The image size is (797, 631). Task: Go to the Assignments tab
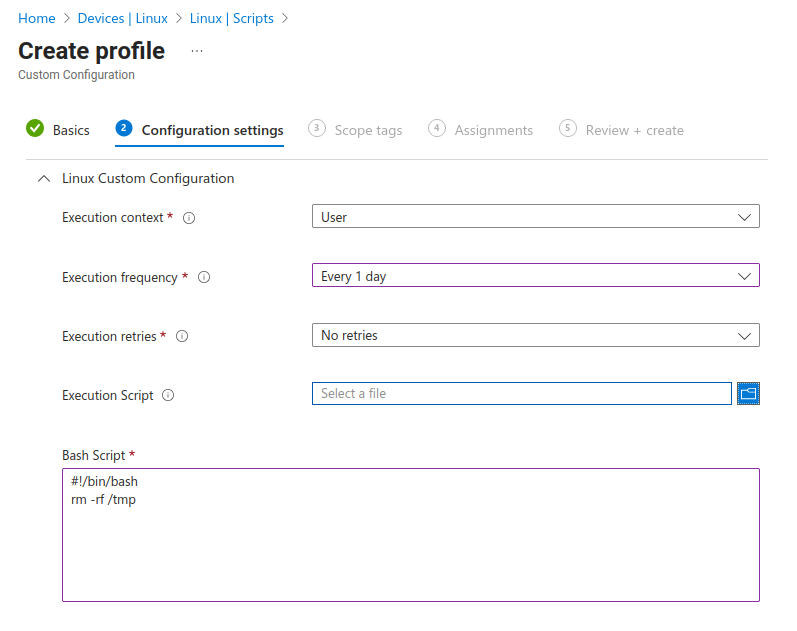[x=493, y=130]
